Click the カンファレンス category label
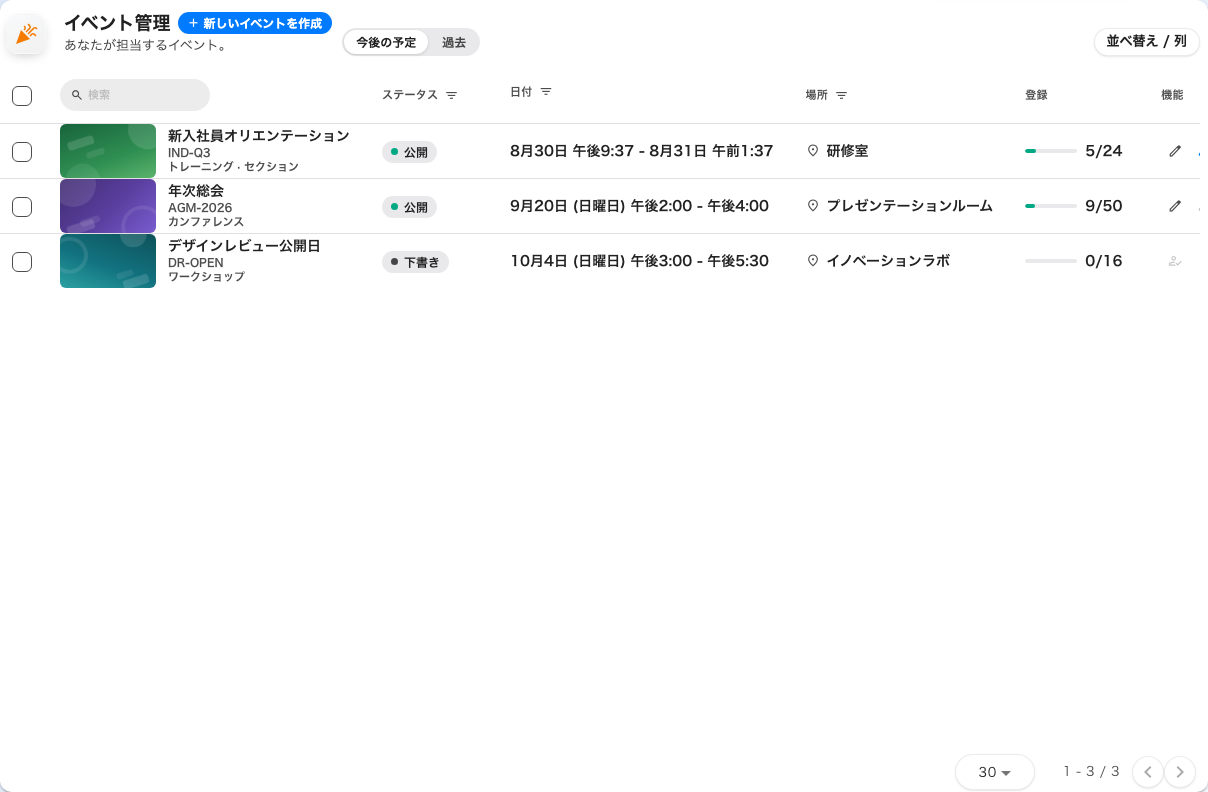 (206, 221)
